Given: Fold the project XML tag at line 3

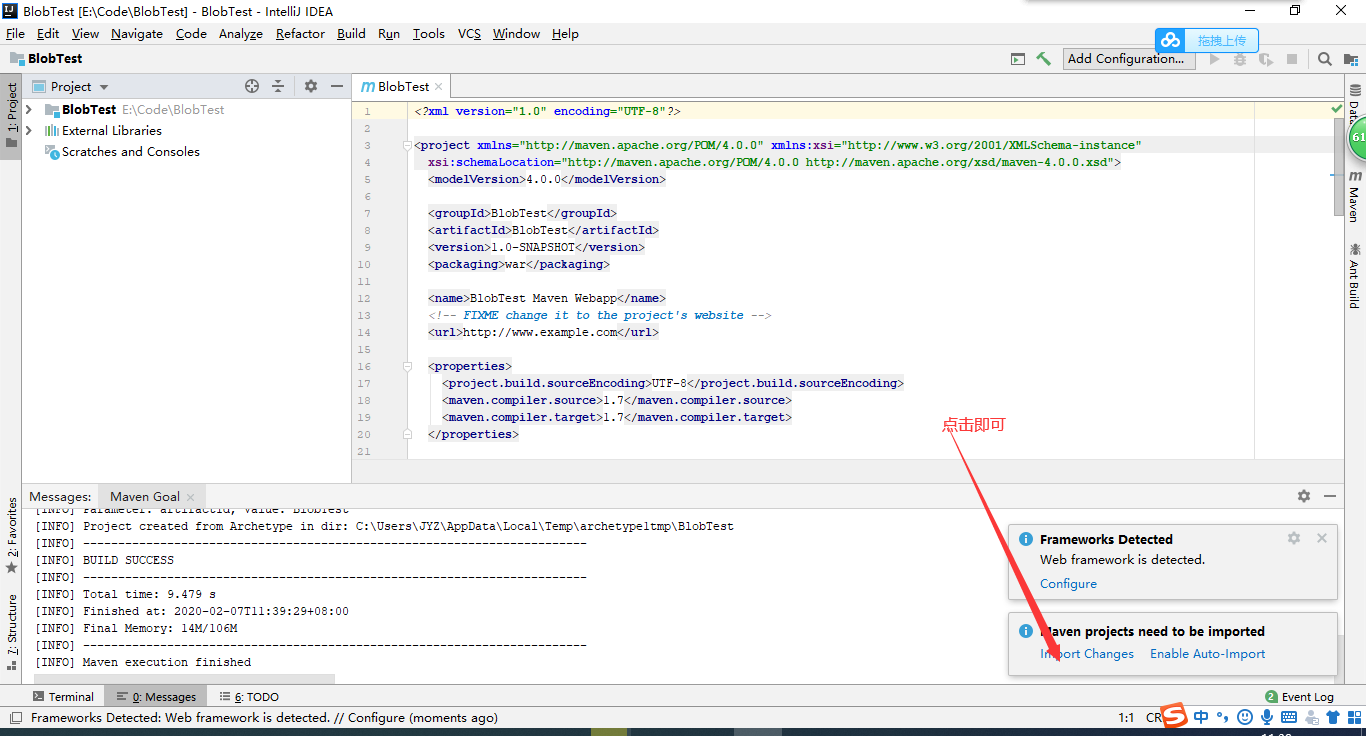Looking at the screenshot, I should pyautogui.click(x=407, y=145).
